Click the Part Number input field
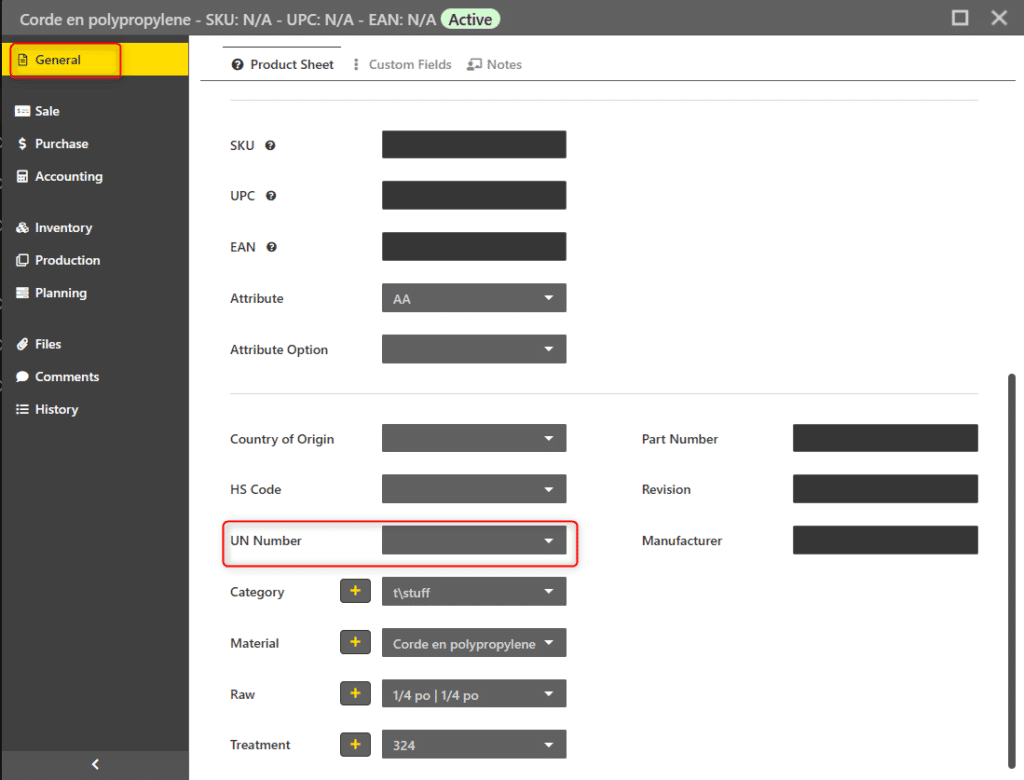This screenshot has width=1024, height=780. pos(885,438)
